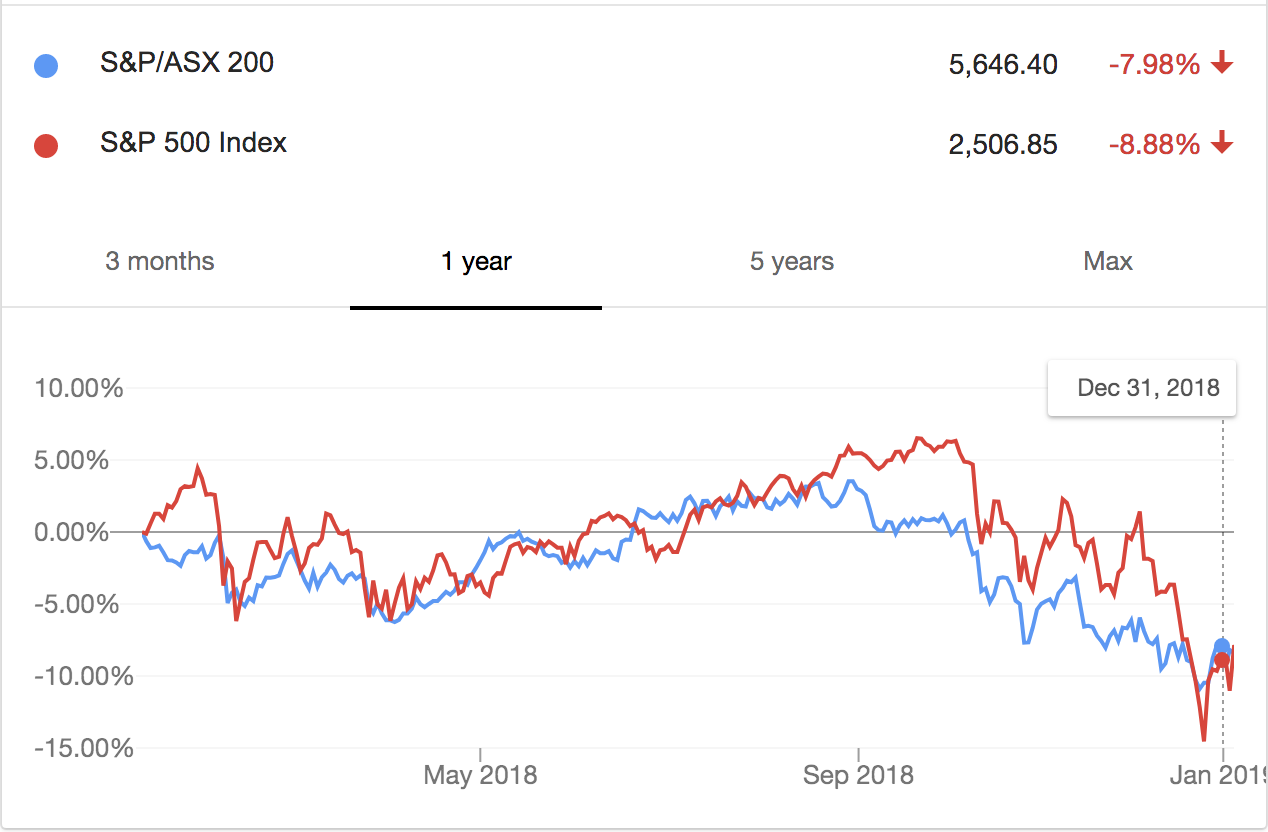Image resolution: width=1268 pixels, height=832 pixels.
Task: Click the Sep 2018 axis label
Action: coord(858,775)
